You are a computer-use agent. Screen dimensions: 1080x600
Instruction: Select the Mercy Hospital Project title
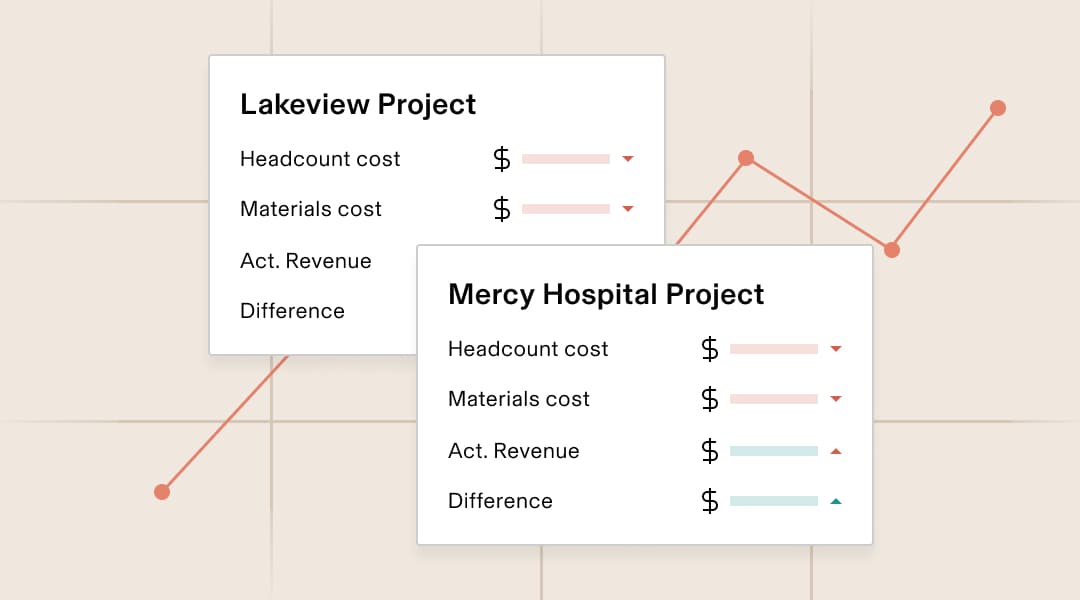pyautogui.click(x=606, y=295)
